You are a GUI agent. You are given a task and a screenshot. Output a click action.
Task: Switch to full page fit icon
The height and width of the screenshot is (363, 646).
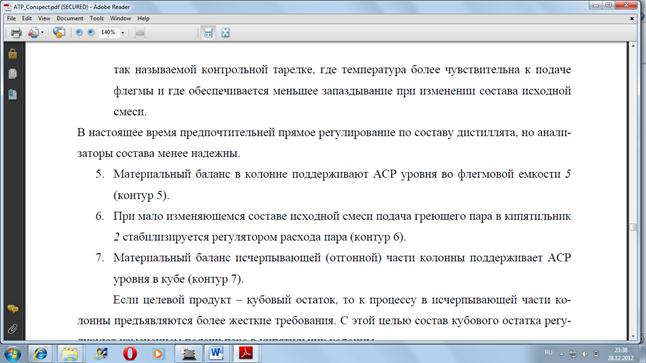click(x=225, y=33)
